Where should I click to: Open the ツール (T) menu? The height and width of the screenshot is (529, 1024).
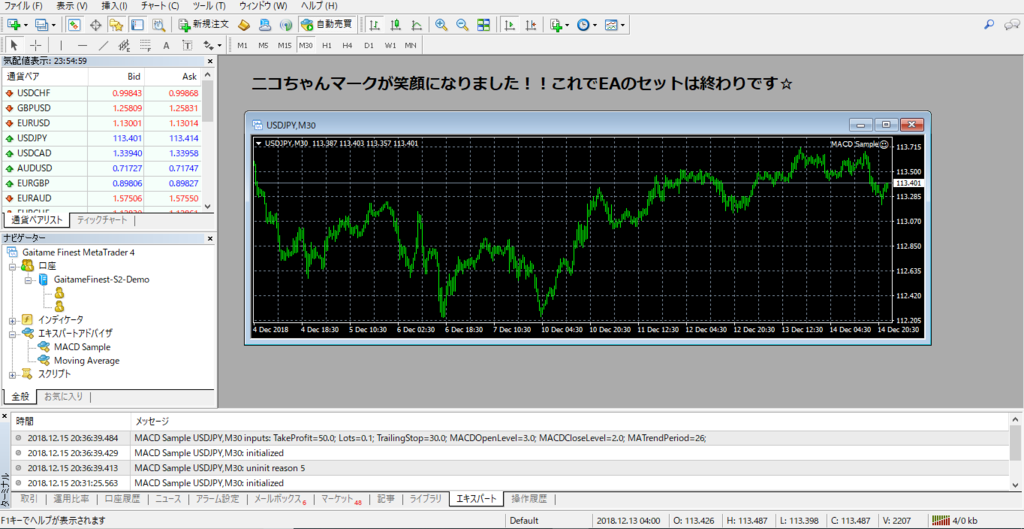coord(209,6)
